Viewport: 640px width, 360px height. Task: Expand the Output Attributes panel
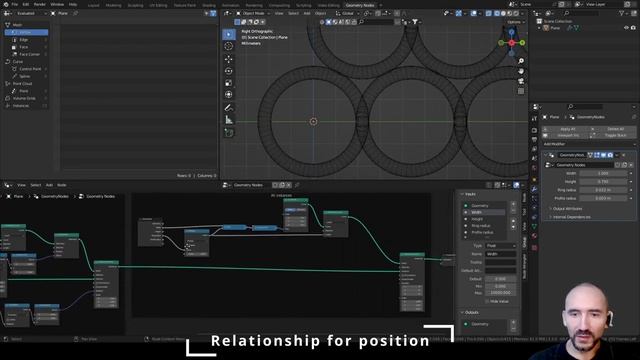click(x=567, y=209)
